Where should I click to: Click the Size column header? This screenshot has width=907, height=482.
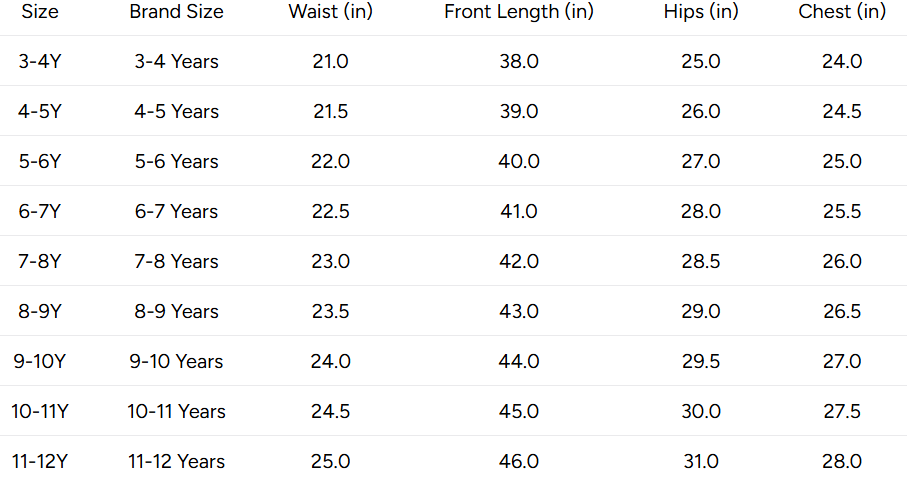click(40, 12)
